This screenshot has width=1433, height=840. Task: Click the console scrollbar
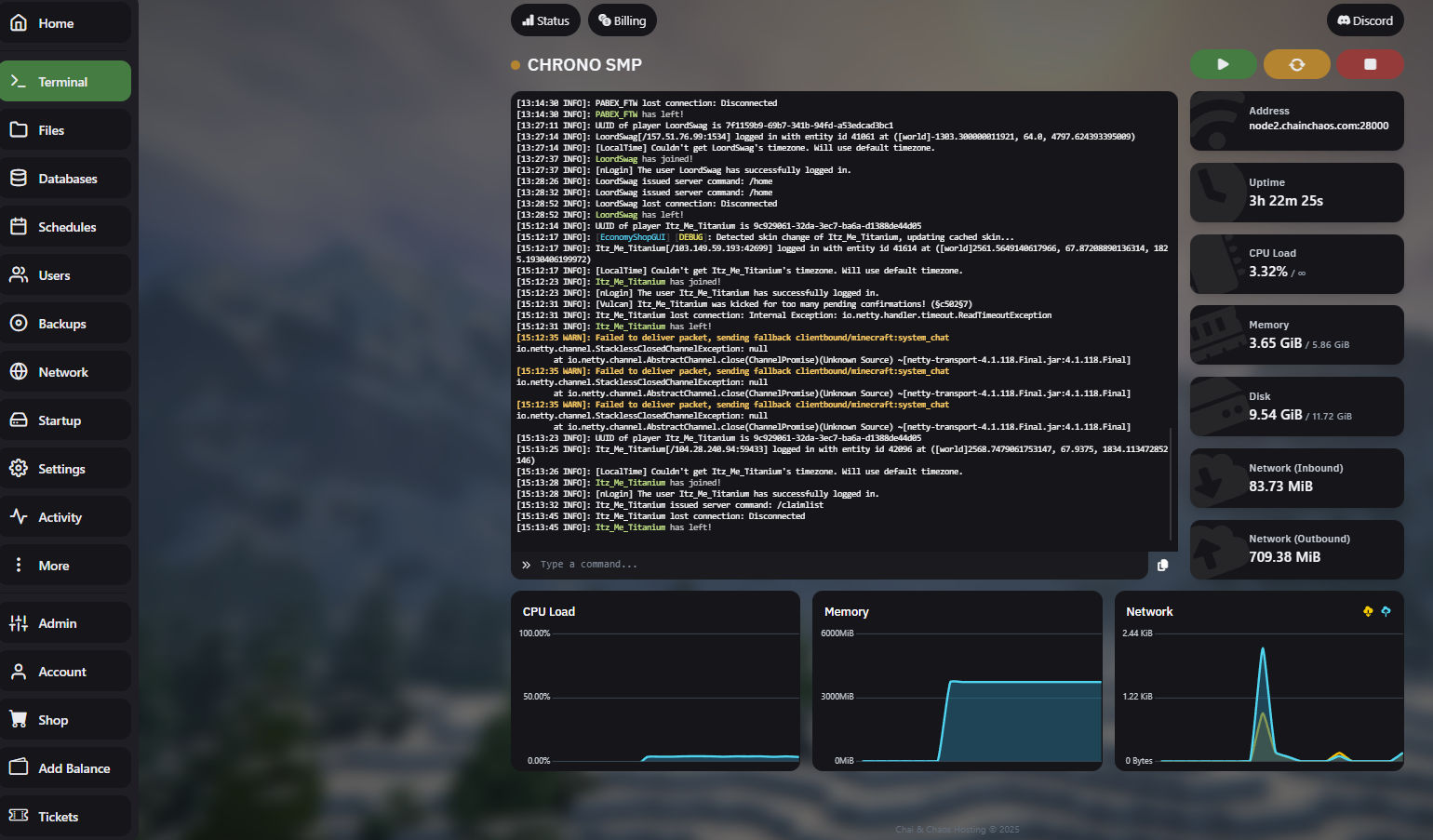(x=1171, y=484)
